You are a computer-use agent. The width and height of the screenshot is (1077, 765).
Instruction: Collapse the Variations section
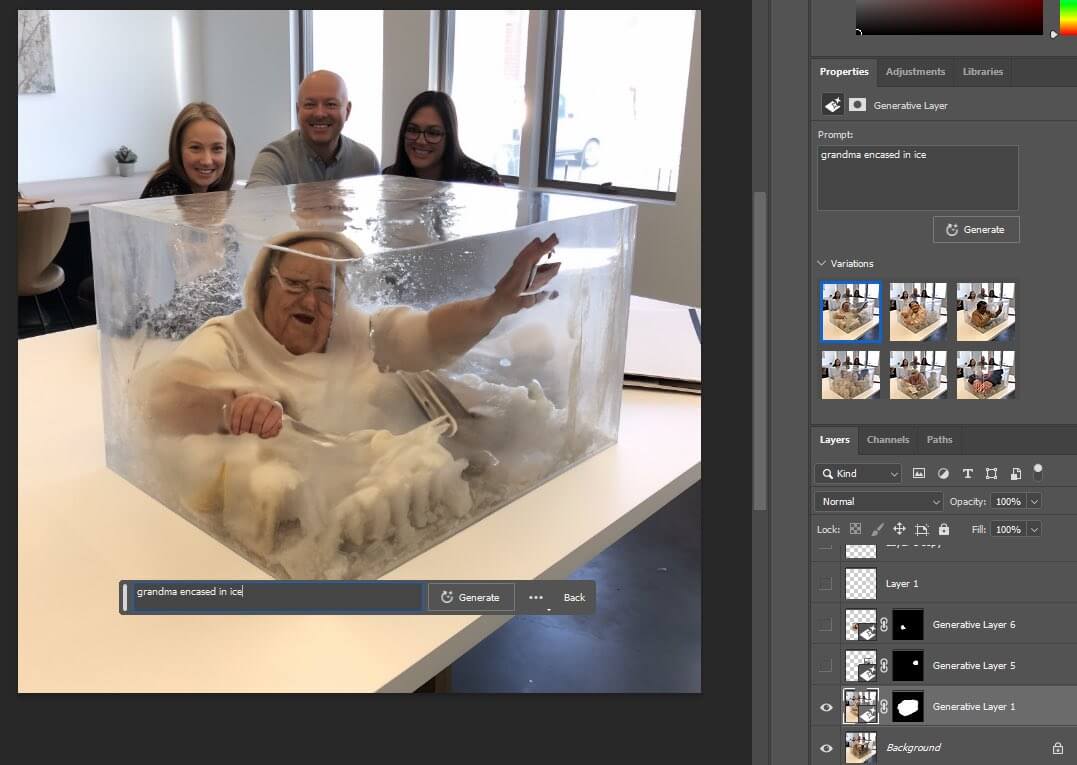[x=822, y=264]
